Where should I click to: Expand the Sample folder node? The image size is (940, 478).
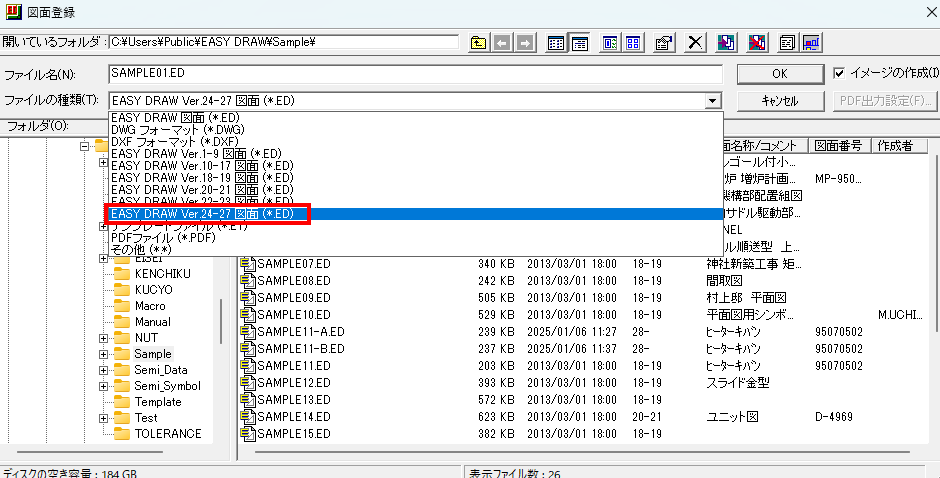pyautogui.click(x=104, y=354)
